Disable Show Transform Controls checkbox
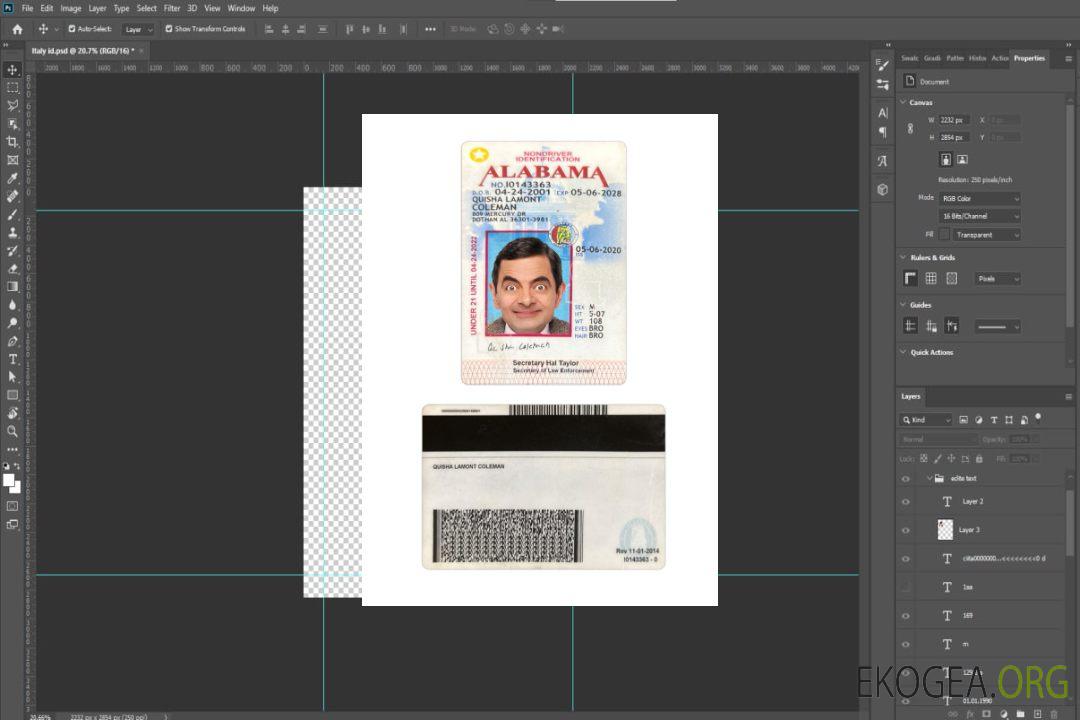 pos(169,29)
